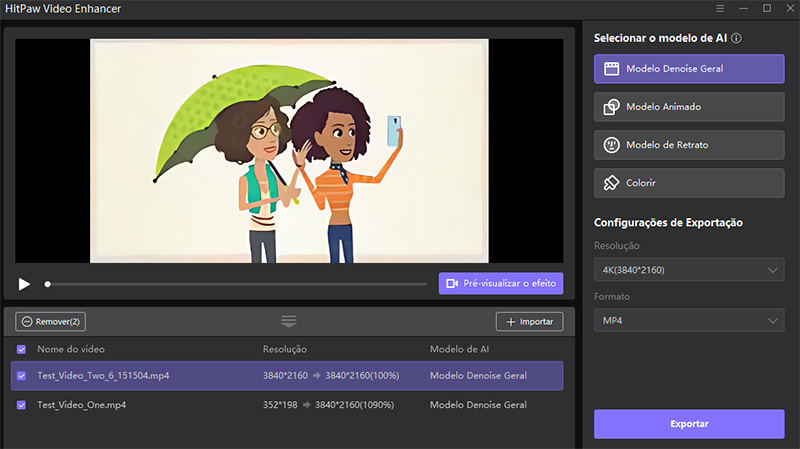Collapse the video list with the center chevron icon
Viewport: 800px width, 449px height.
click(x=289, y=321)
